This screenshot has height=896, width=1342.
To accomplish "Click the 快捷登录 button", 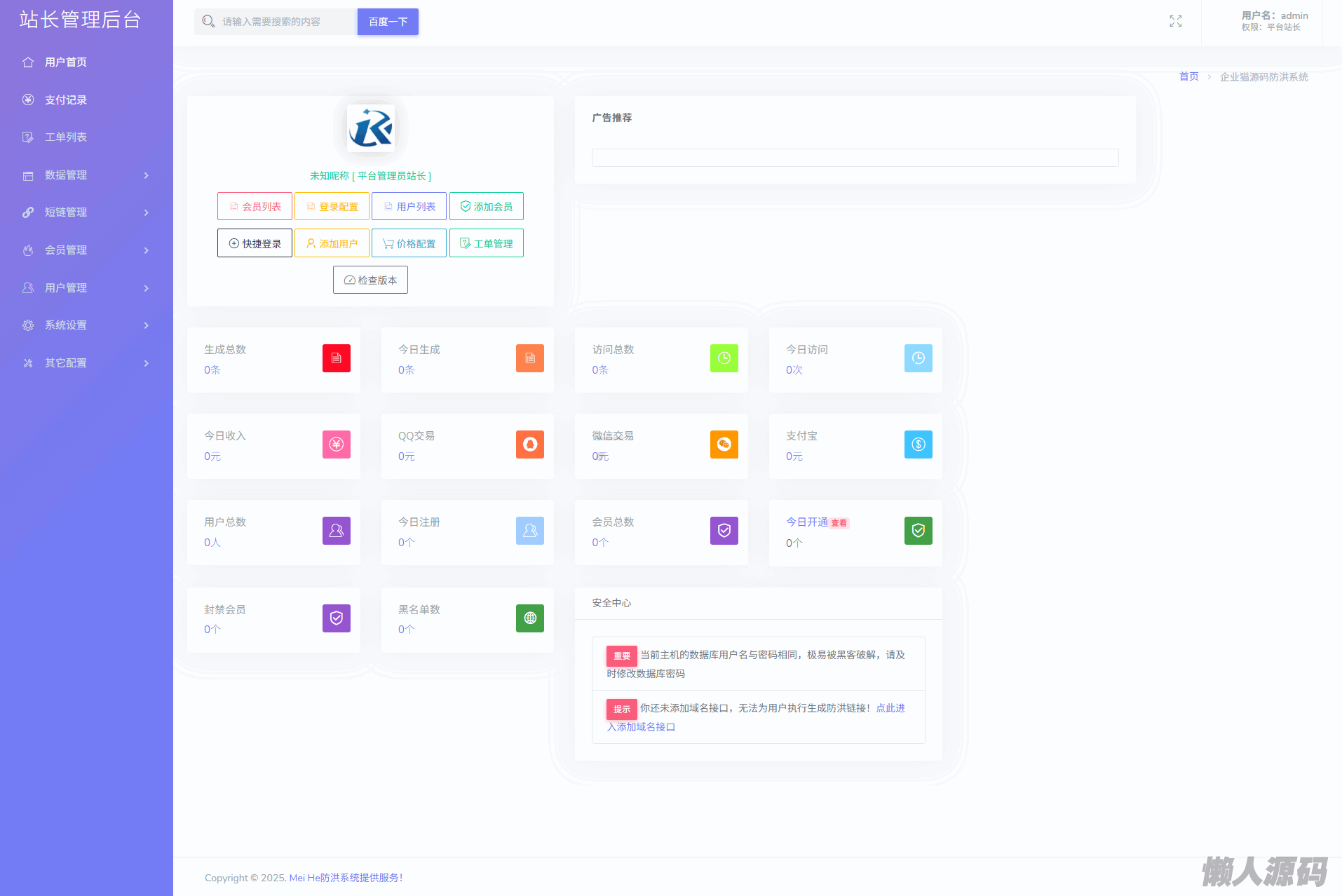I will (x=255, y=243).
